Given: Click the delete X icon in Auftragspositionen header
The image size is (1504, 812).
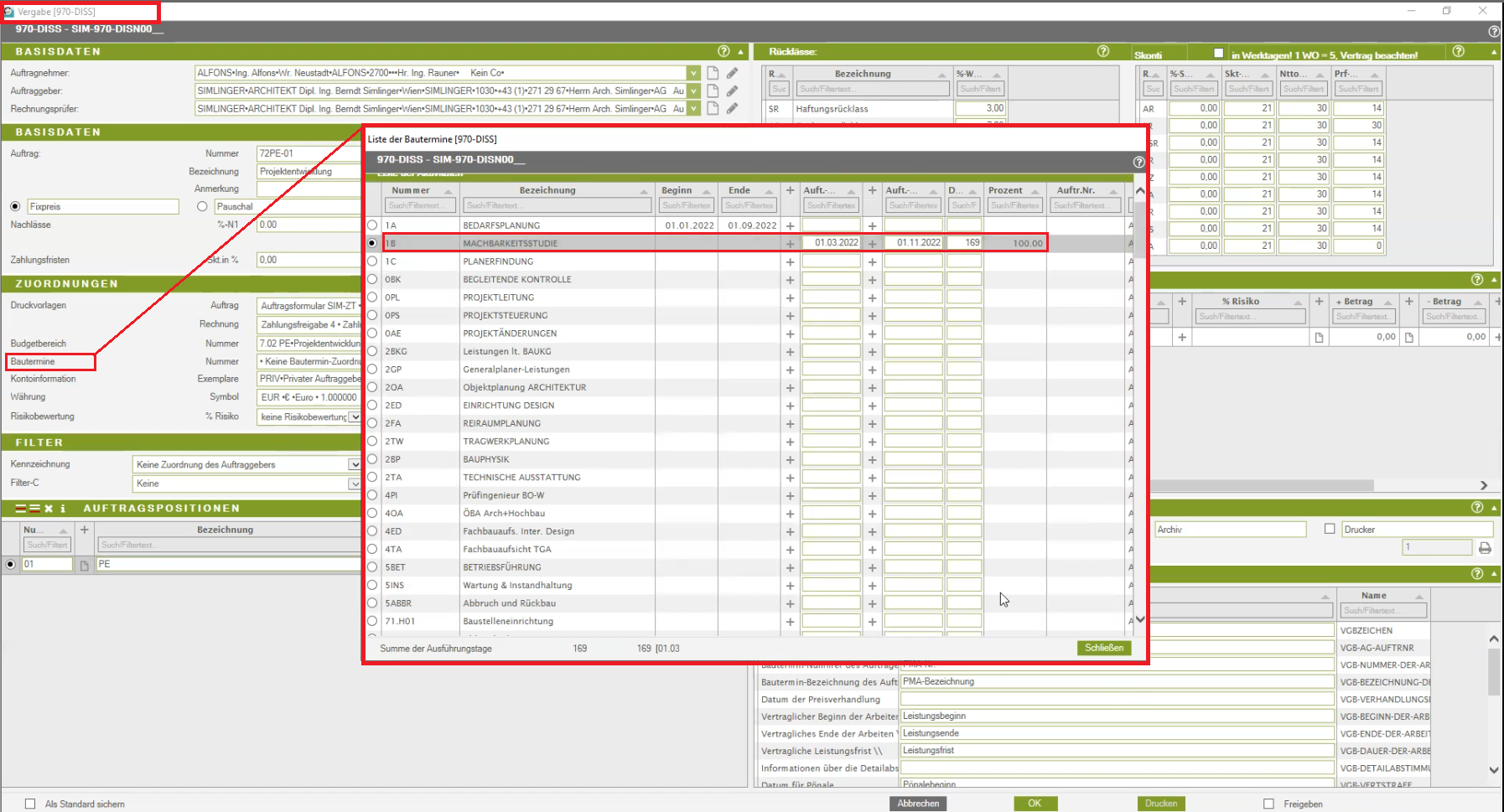Looking at the screenshot, I should coord(49,509).
